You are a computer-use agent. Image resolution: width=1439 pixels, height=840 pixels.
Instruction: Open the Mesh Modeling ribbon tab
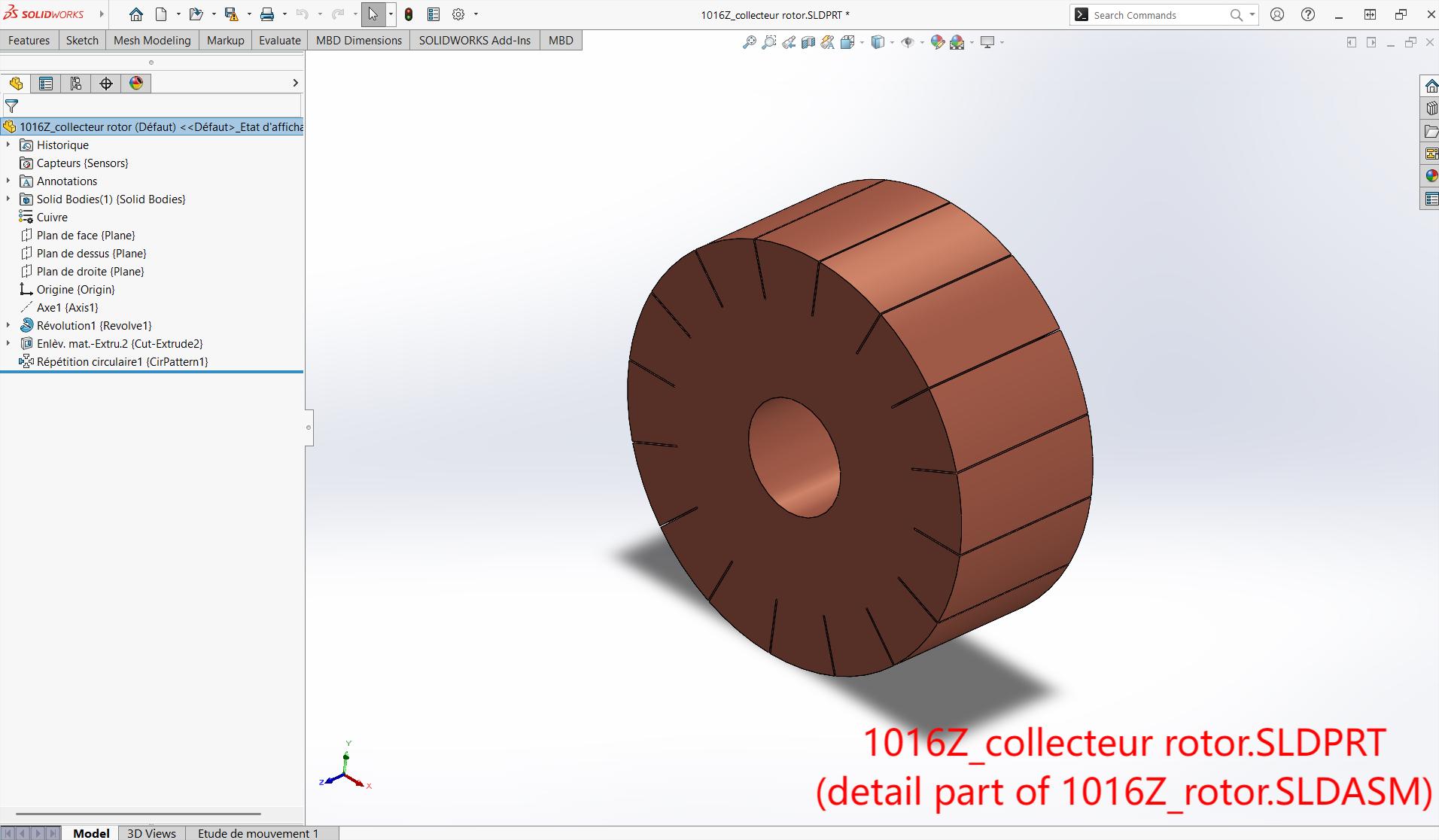[x=151, y=40]
